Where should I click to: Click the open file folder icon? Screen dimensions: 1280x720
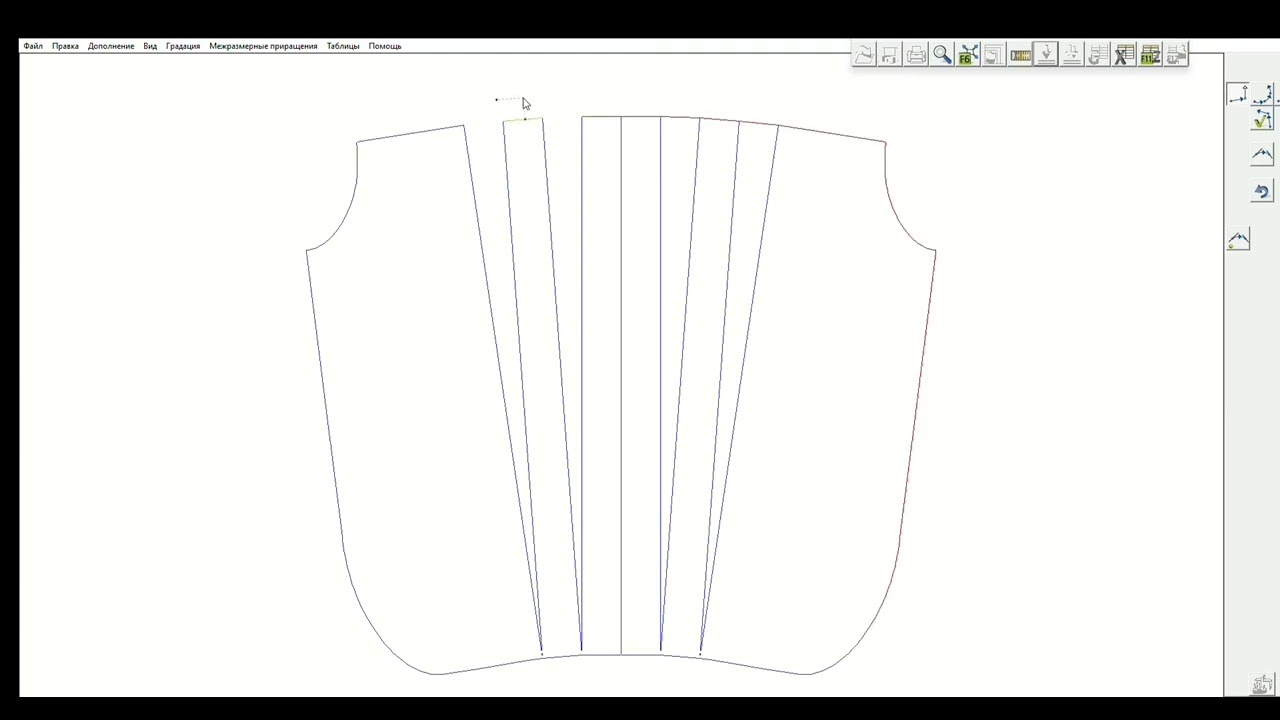tap(864, 55)
